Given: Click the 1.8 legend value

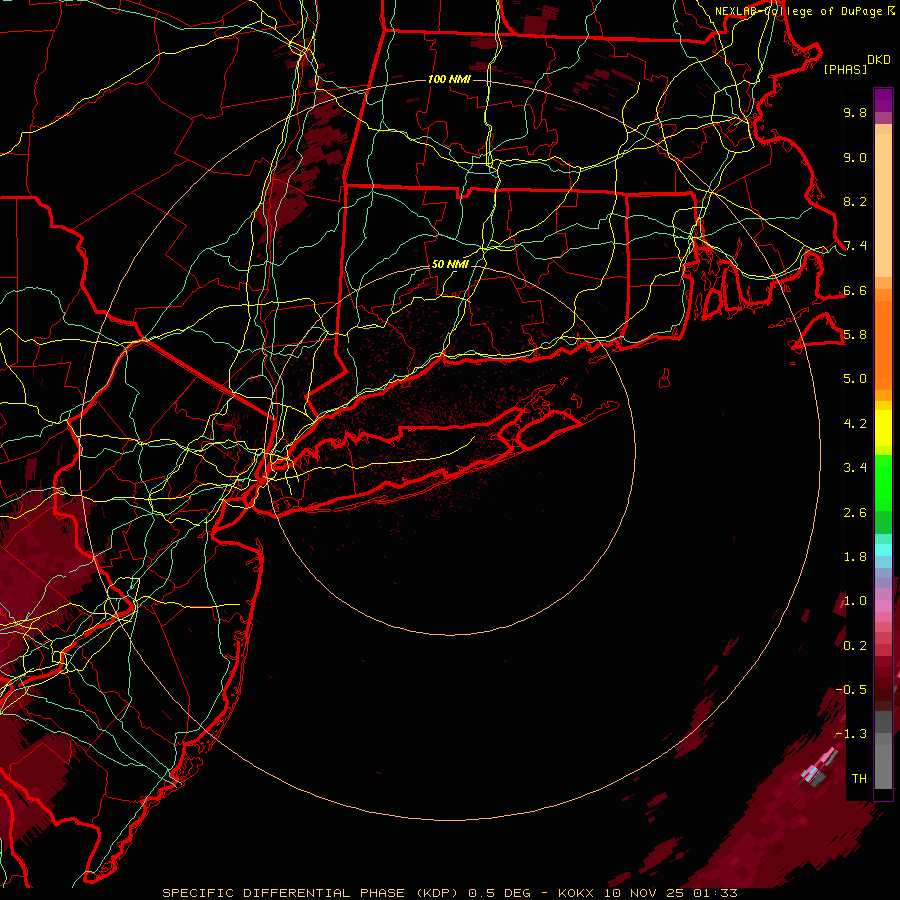Looking at the screenshot, I should click(855, 557).
